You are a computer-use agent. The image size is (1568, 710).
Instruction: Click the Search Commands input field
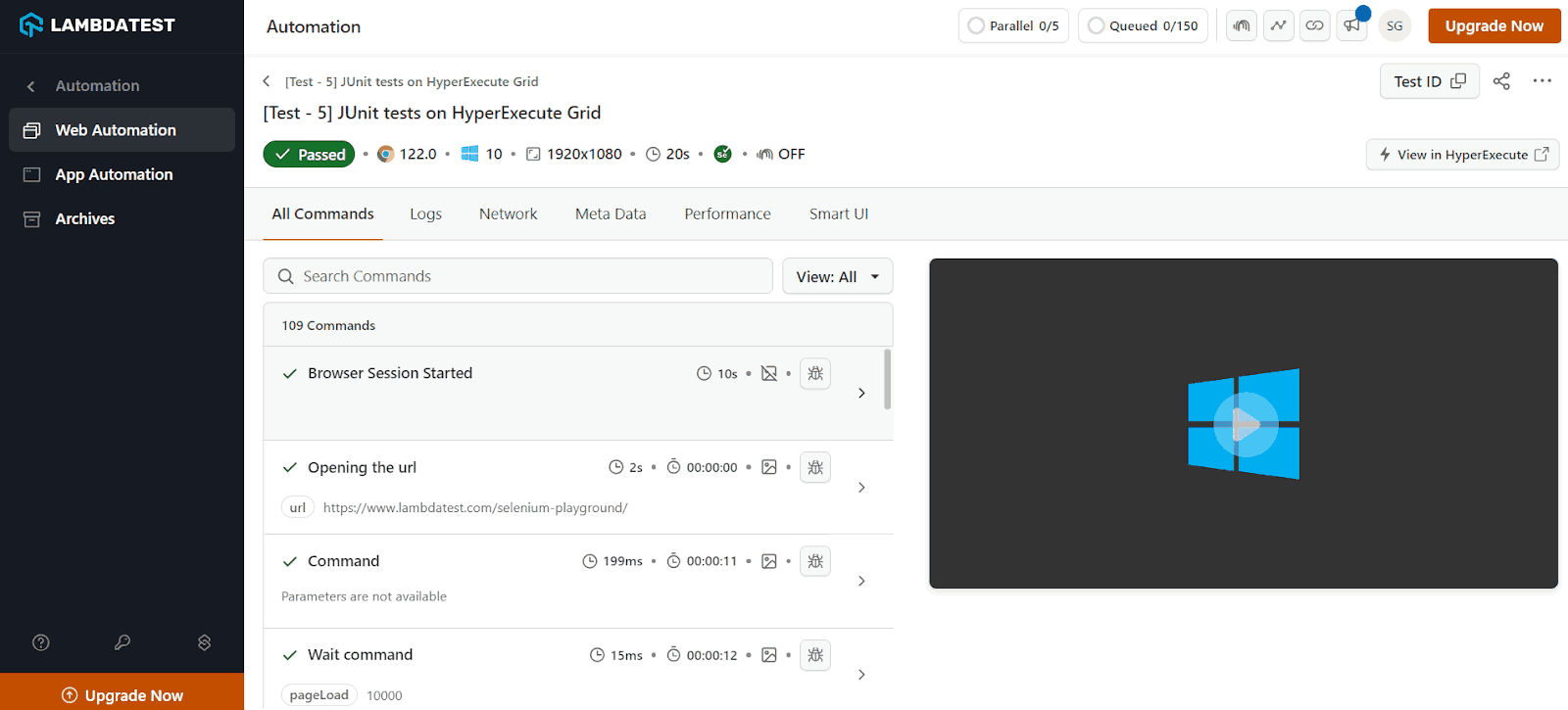[517, 276]
